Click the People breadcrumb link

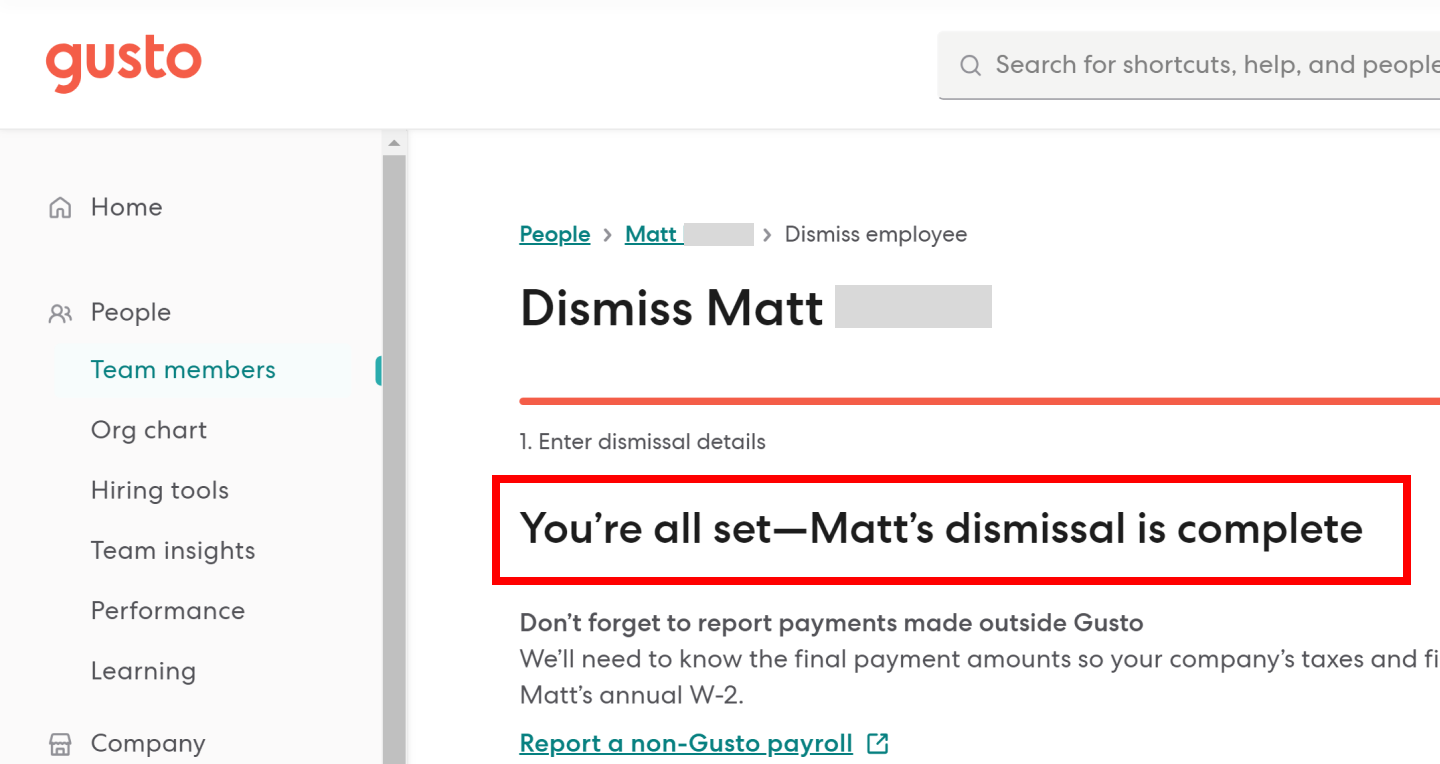pyautogui.click(x=555, y=234)
